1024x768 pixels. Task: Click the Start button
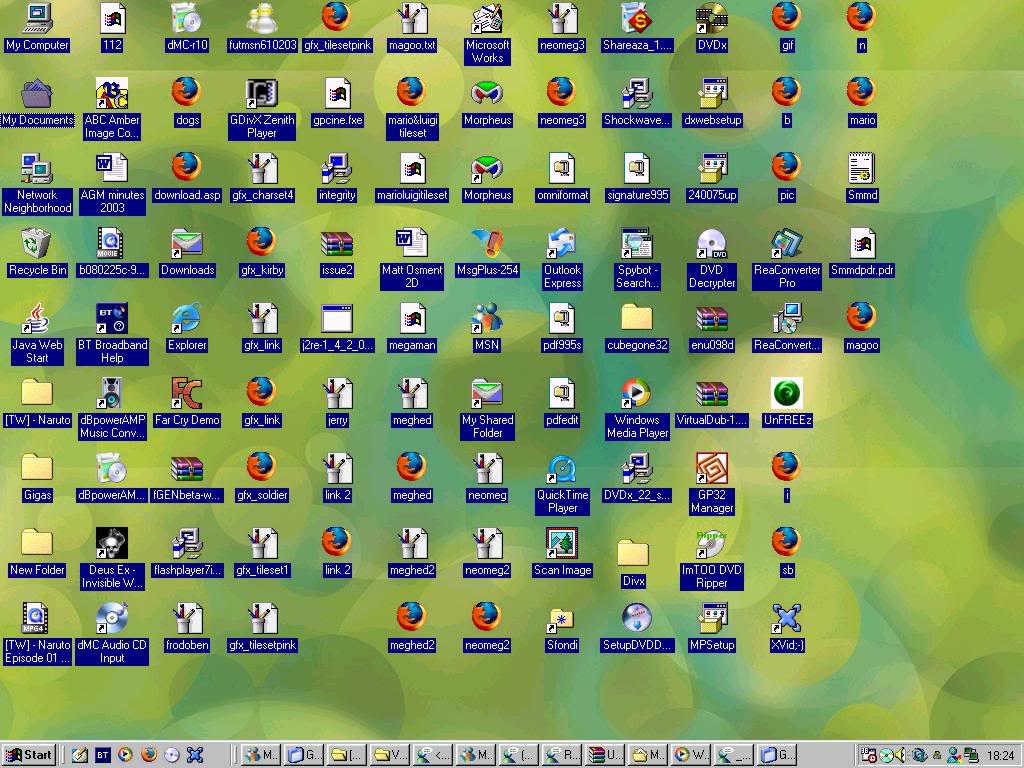[29, 755]
